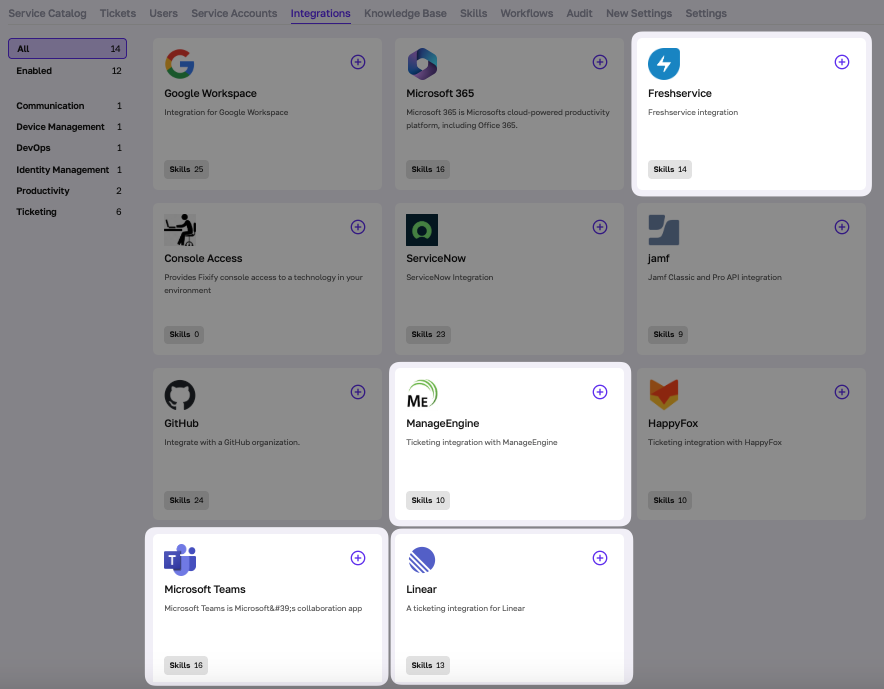Screen dimensions: 884x689
Task: Click the Console Access icon
Action: point(181,228)
